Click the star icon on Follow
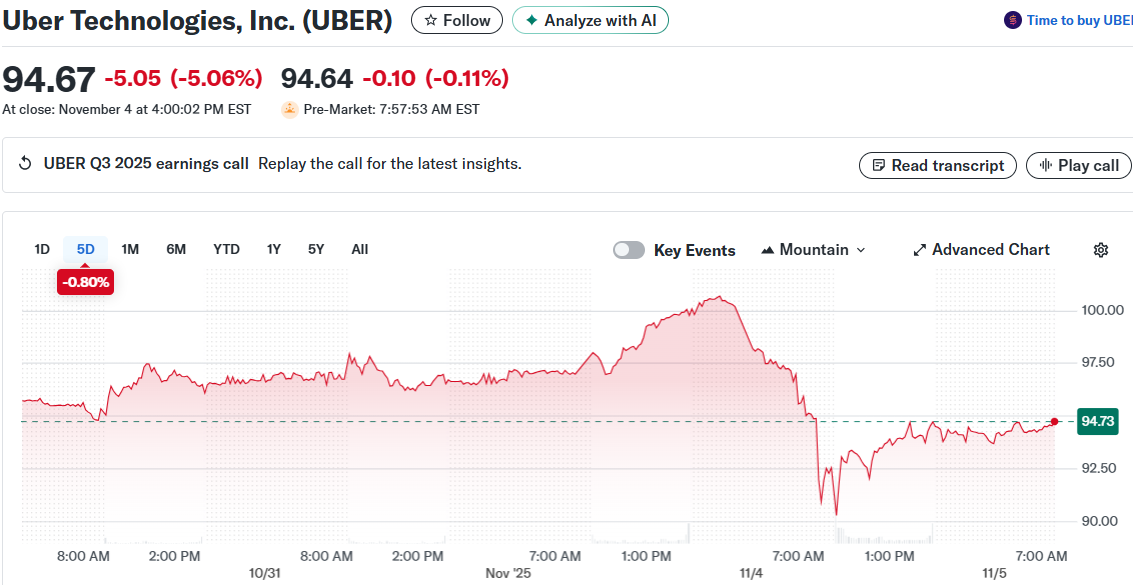Viewport: 1133px width, 585px height. click(x=430, y=20)
